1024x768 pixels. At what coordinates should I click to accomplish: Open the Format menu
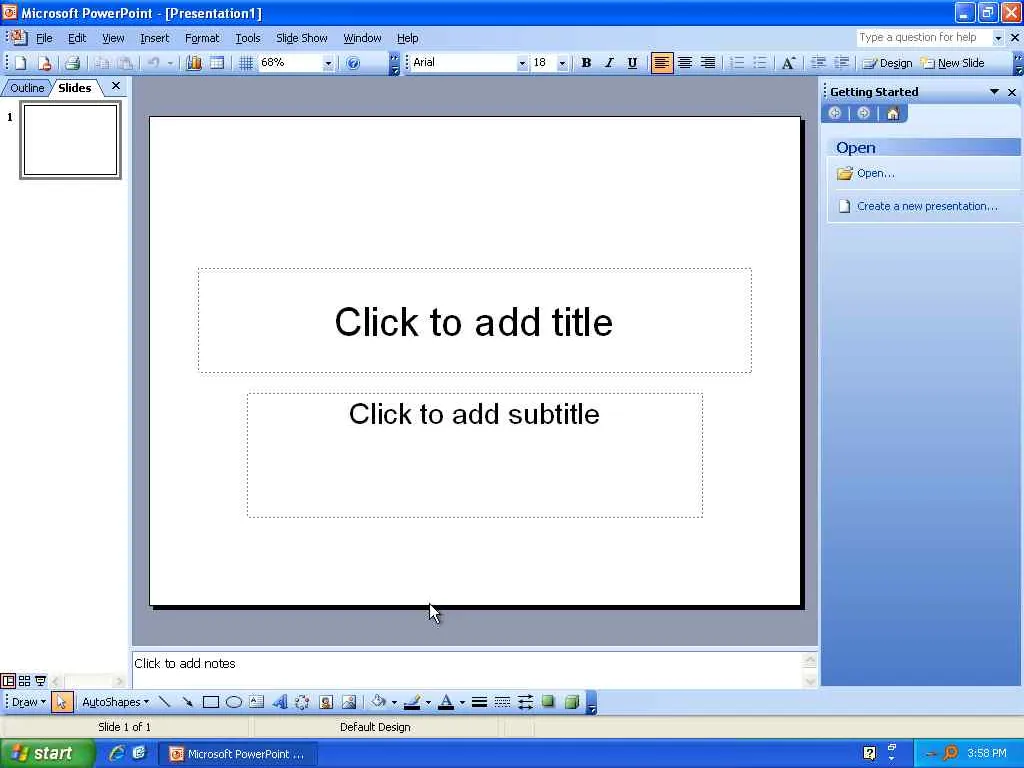pos(202,38)
